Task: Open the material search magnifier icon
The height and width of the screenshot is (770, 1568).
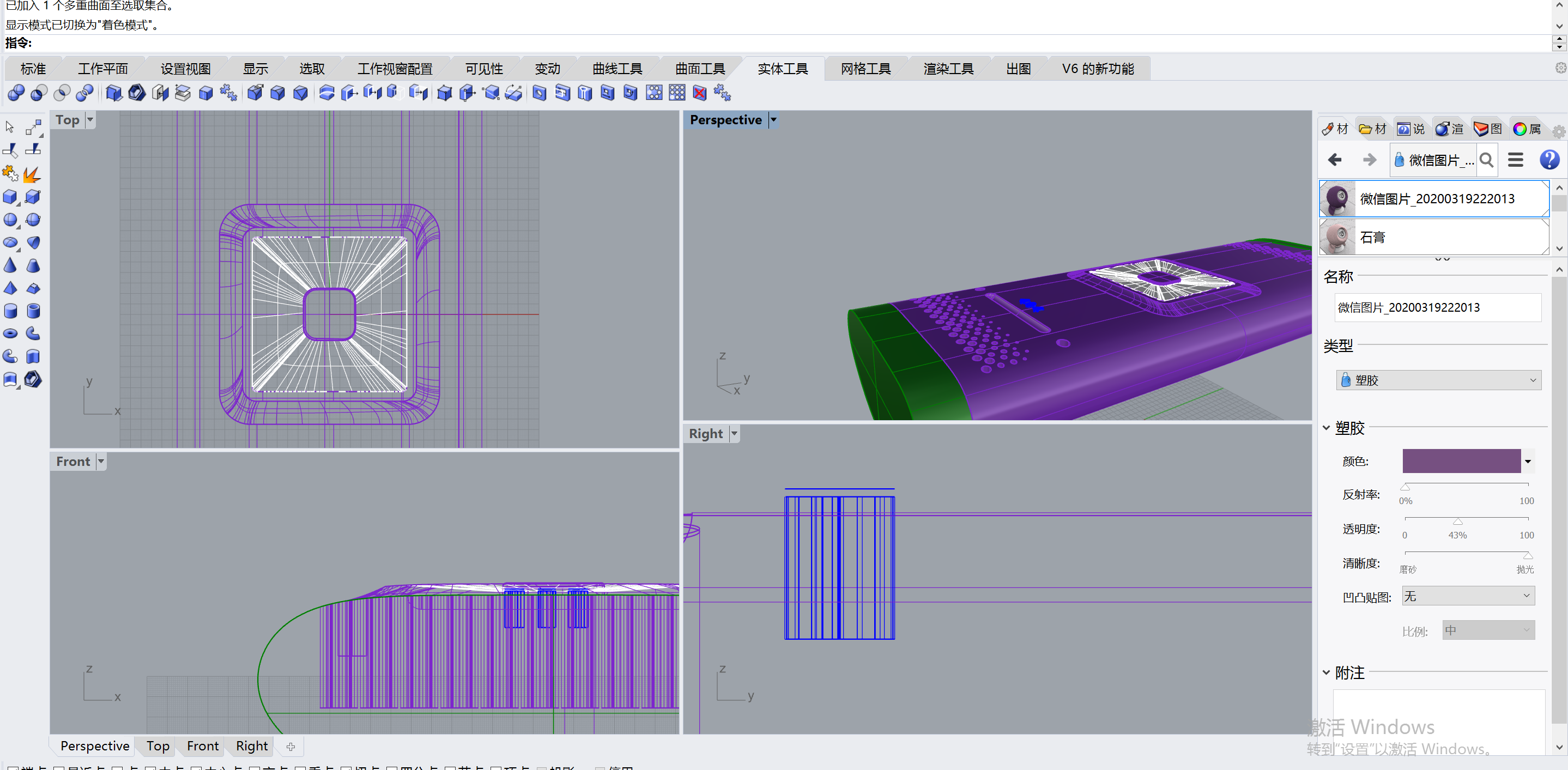Action: [x=1486, y=160]
